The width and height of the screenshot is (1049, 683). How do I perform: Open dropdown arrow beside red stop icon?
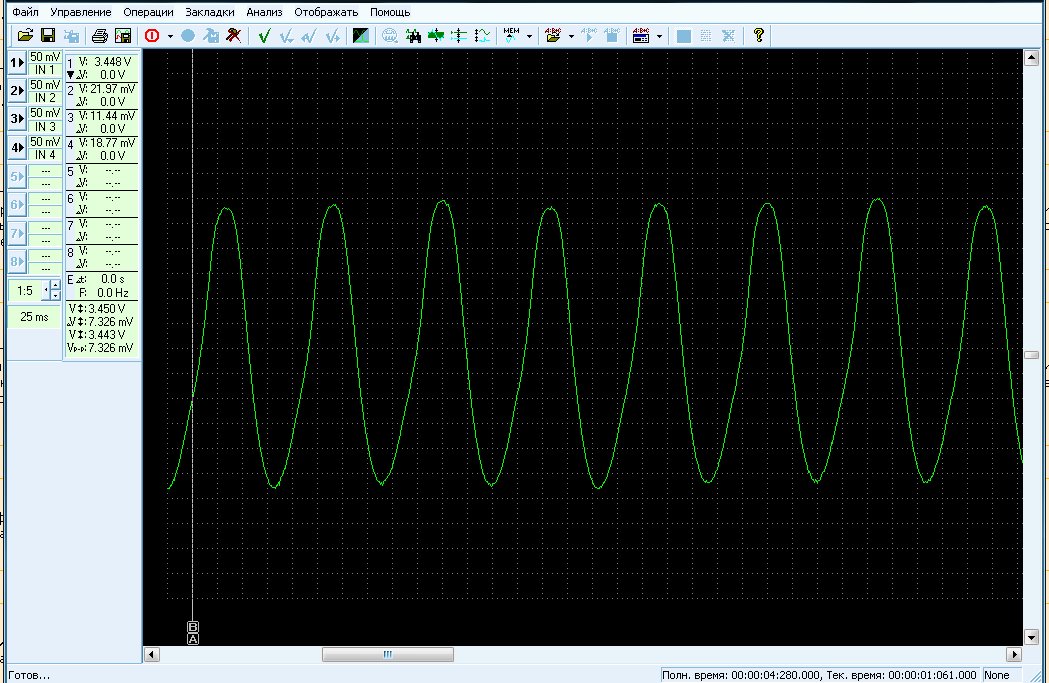coord(170,36)
